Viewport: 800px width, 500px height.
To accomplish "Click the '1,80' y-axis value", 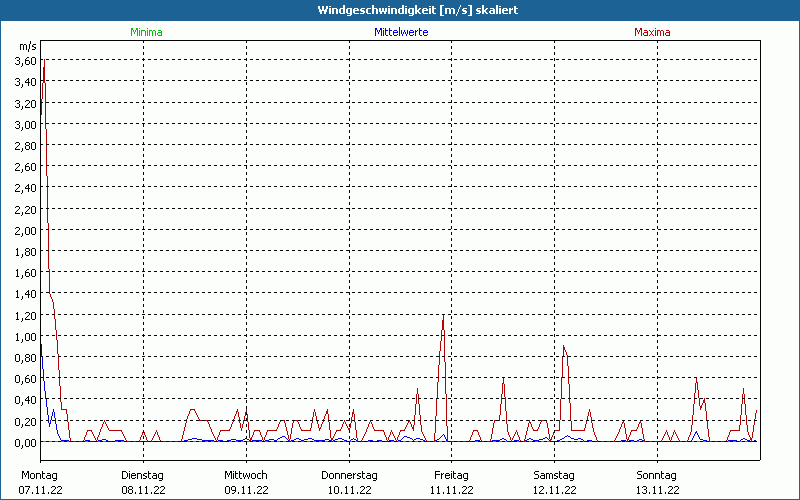I will [26, 252].
